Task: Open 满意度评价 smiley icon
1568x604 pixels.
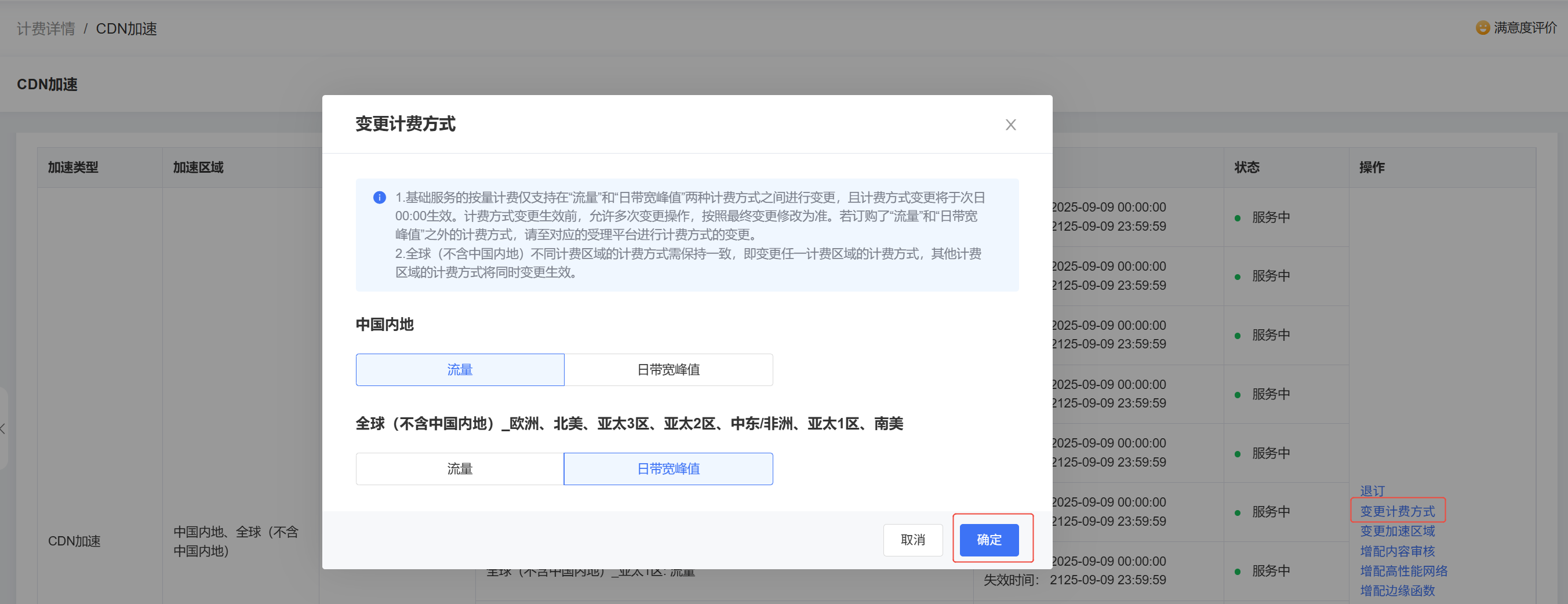Action: tap(1483, 28)
